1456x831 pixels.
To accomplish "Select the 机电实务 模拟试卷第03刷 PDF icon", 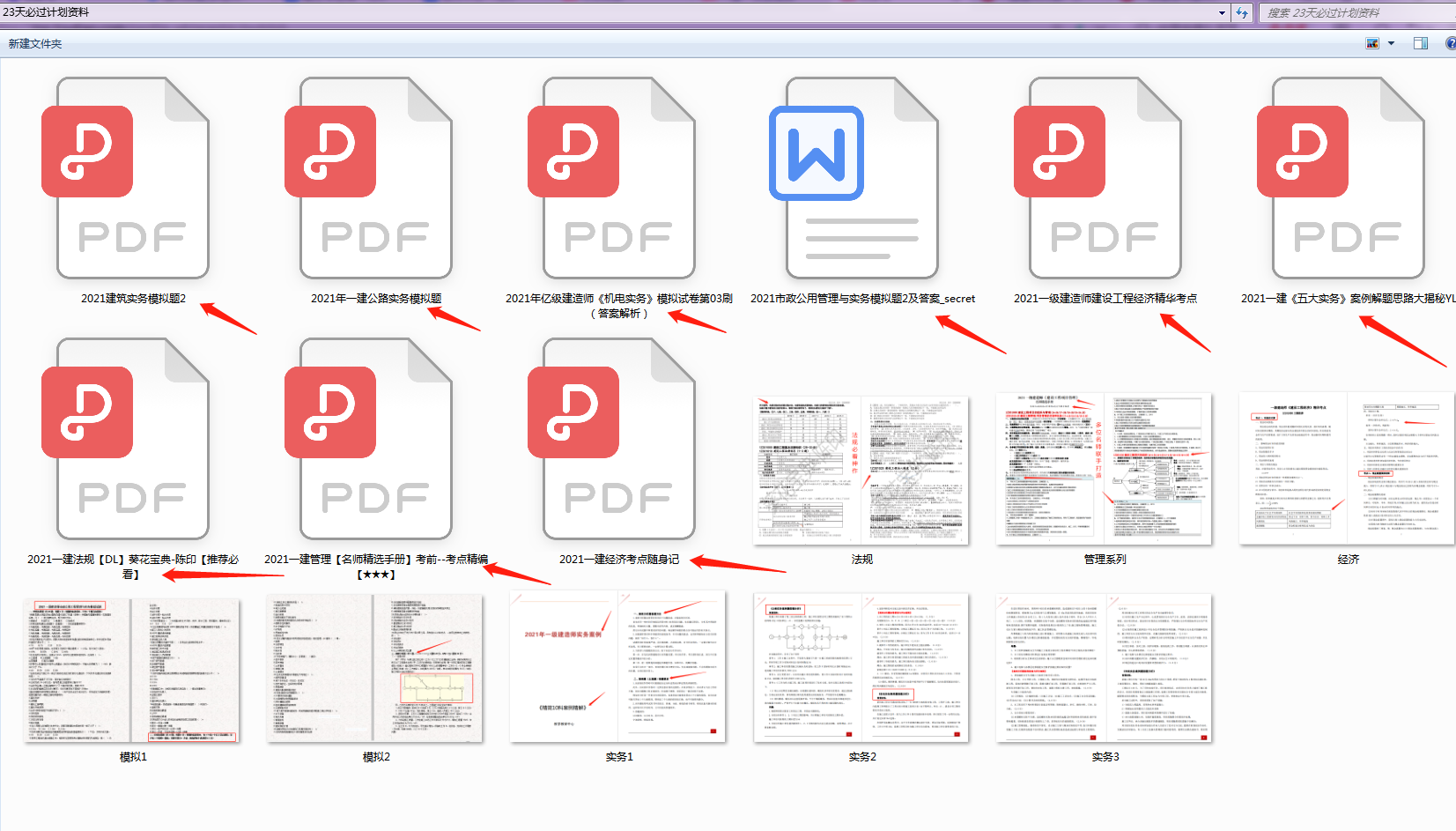I will pyautogui.click(x=611, y=178).
